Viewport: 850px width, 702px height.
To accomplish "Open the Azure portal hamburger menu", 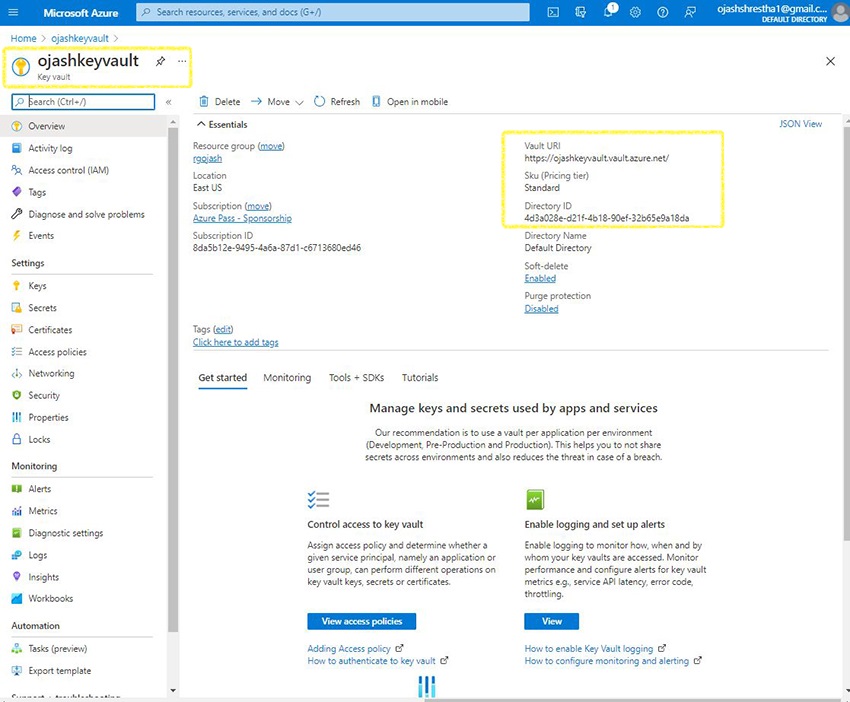I will pyautogui.click(x=13, y=12).
